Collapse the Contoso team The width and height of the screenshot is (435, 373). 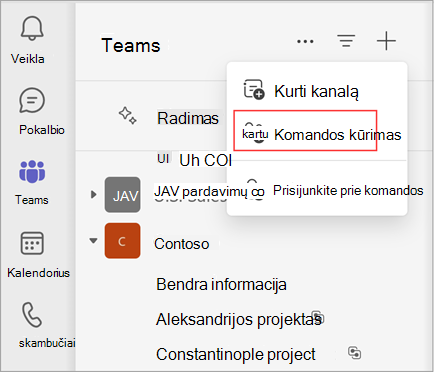pyautogui.click(x=94, y=240)
